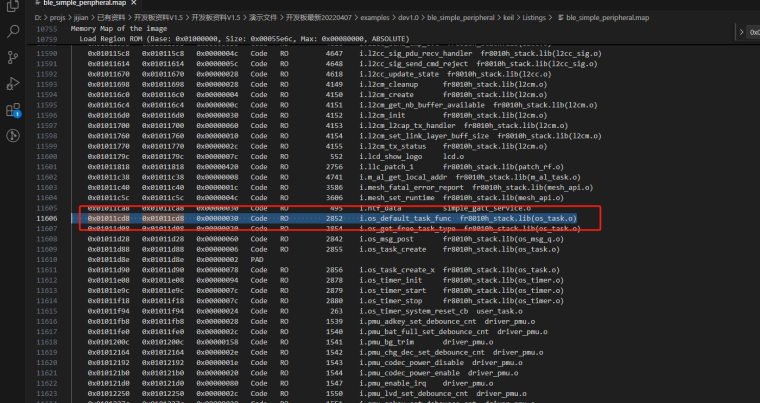The image size is (760, 403).
Task: Click 'i.l2cm_set_link_layer_buff_size' symbol
Action: pyautogui.click(x=424, y=136)
